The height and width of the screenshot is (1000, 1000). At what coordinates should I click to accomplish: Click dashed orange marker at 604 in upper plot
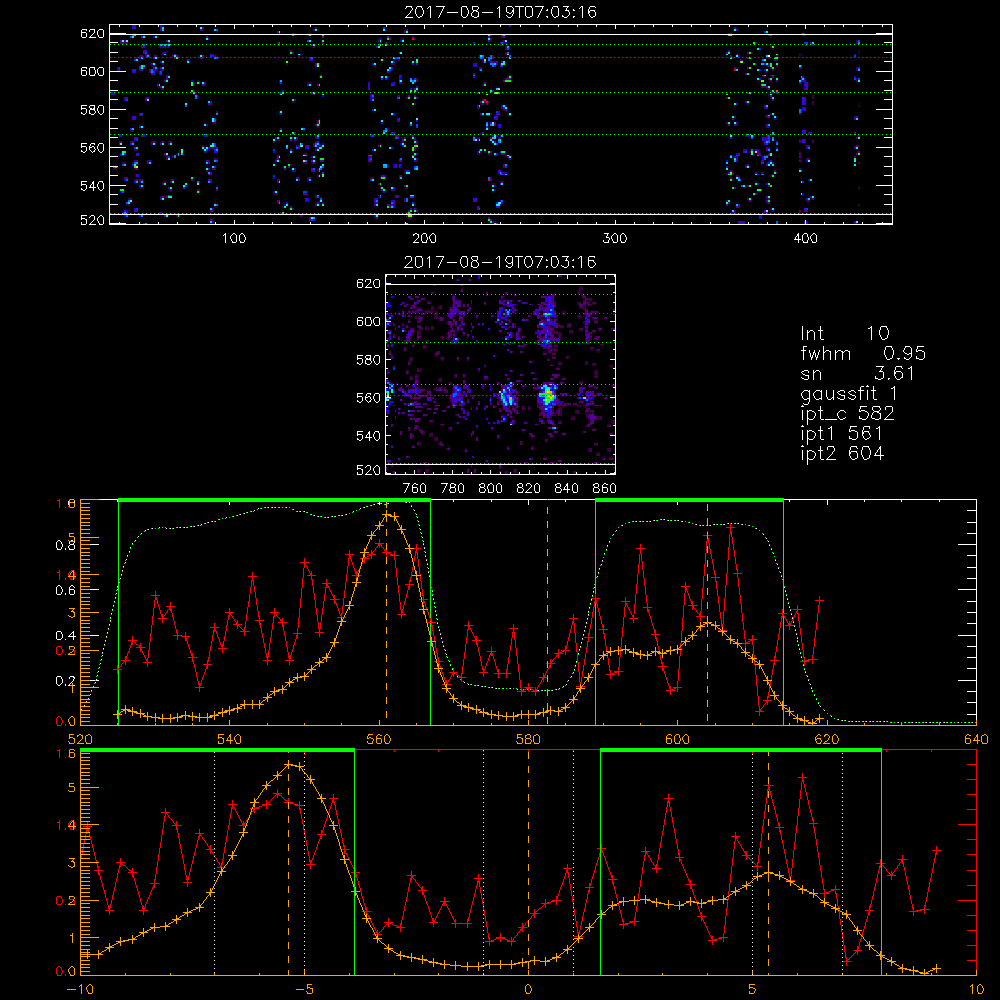(x=707, y=612)
